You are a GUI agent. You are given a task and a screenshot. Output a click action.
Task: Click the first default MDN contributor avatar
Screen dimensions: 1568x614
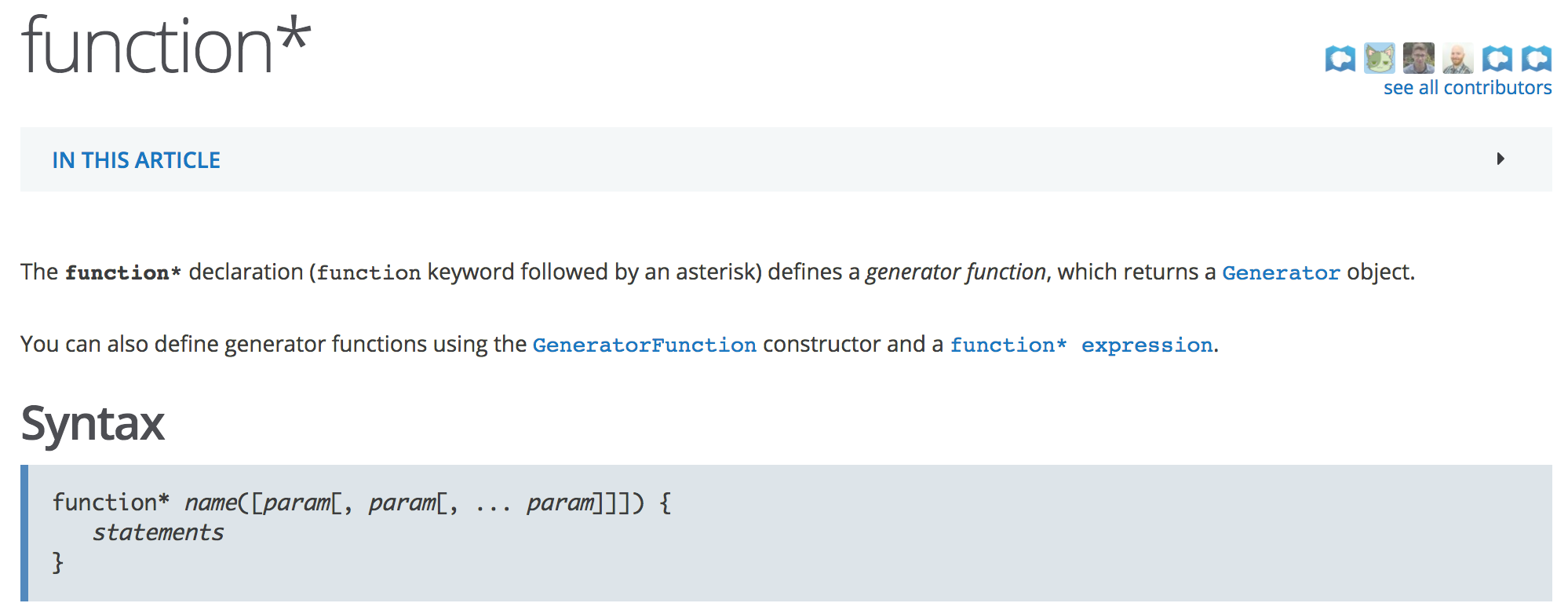coord(1340,58)
